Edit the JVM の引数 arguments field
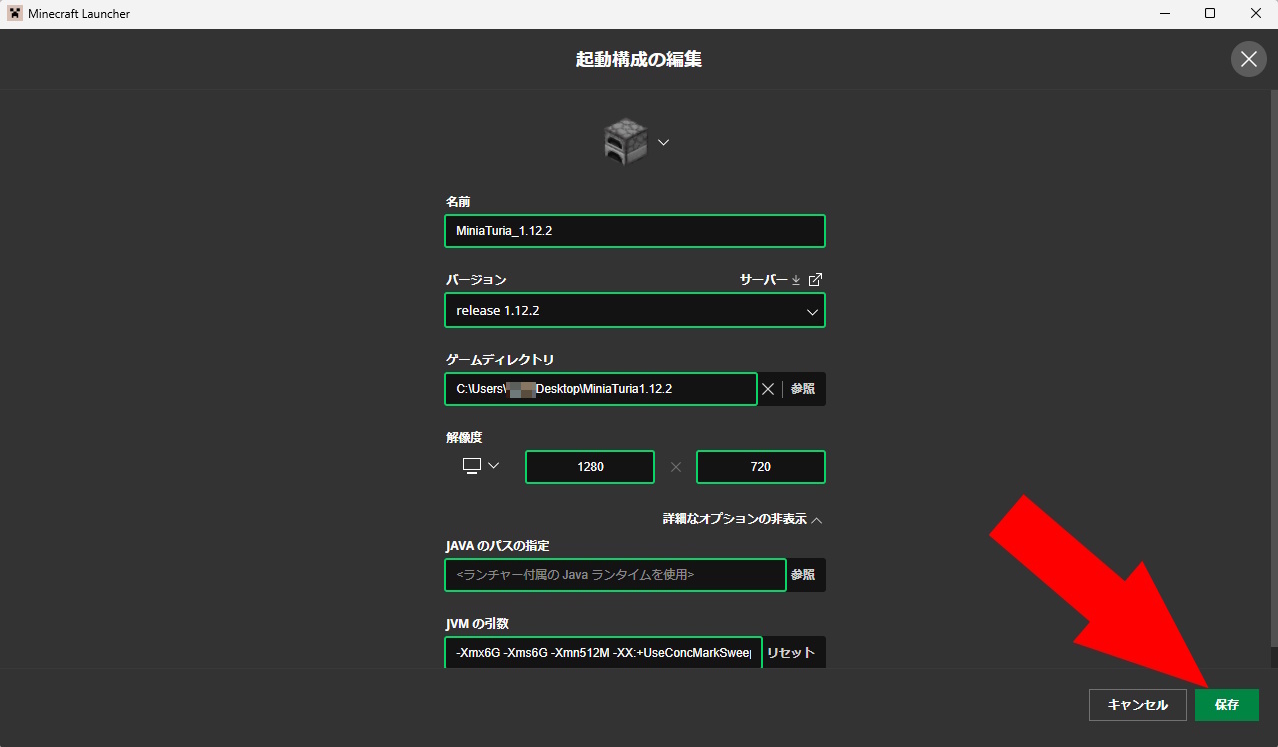Viewport: 1278px width, 747px height. (x=604, y=653)
